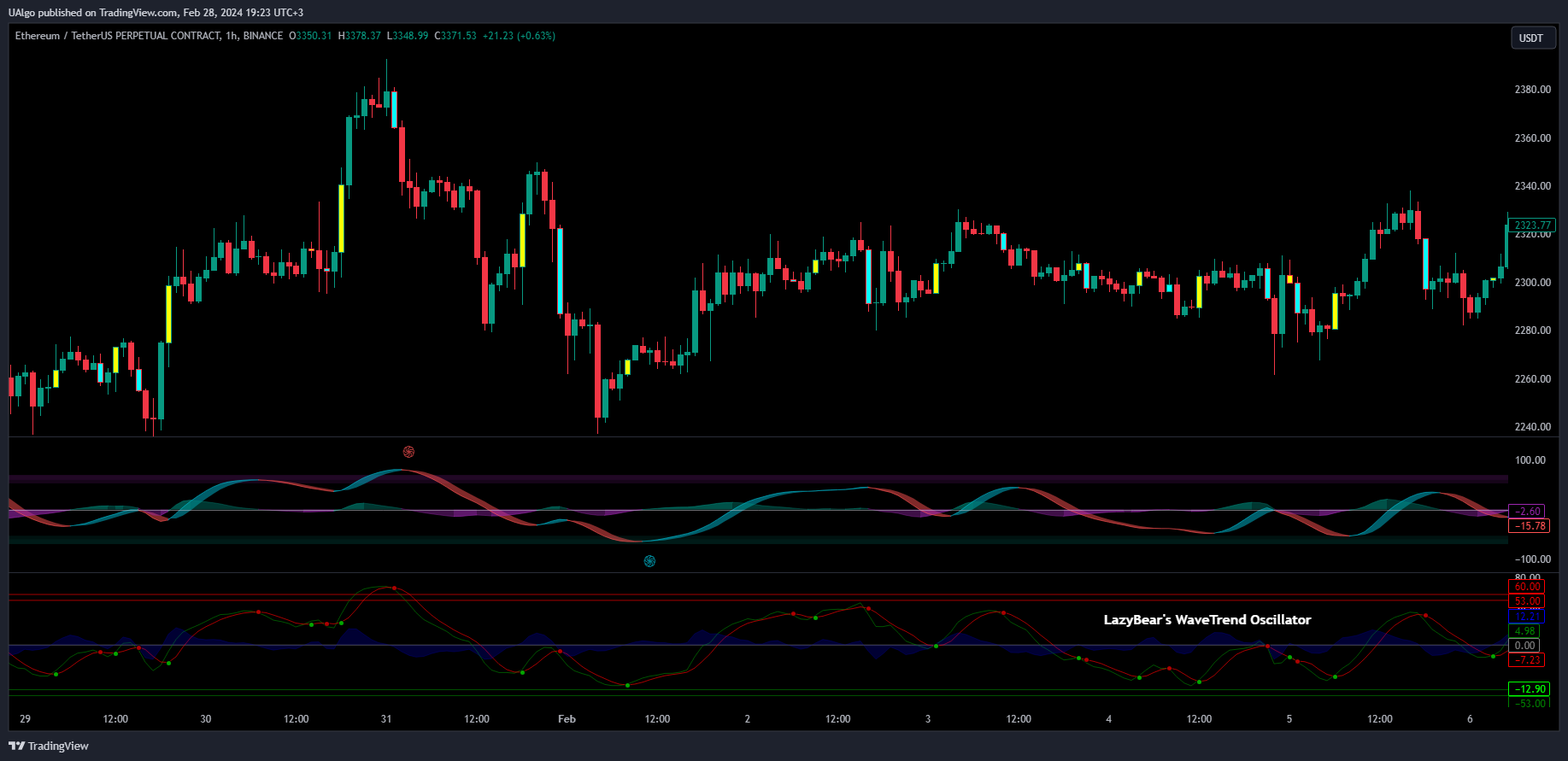Viewport: 1568px width, 761px height.
Task: Click the 2360.00 price axis label
Action: 1532,138
